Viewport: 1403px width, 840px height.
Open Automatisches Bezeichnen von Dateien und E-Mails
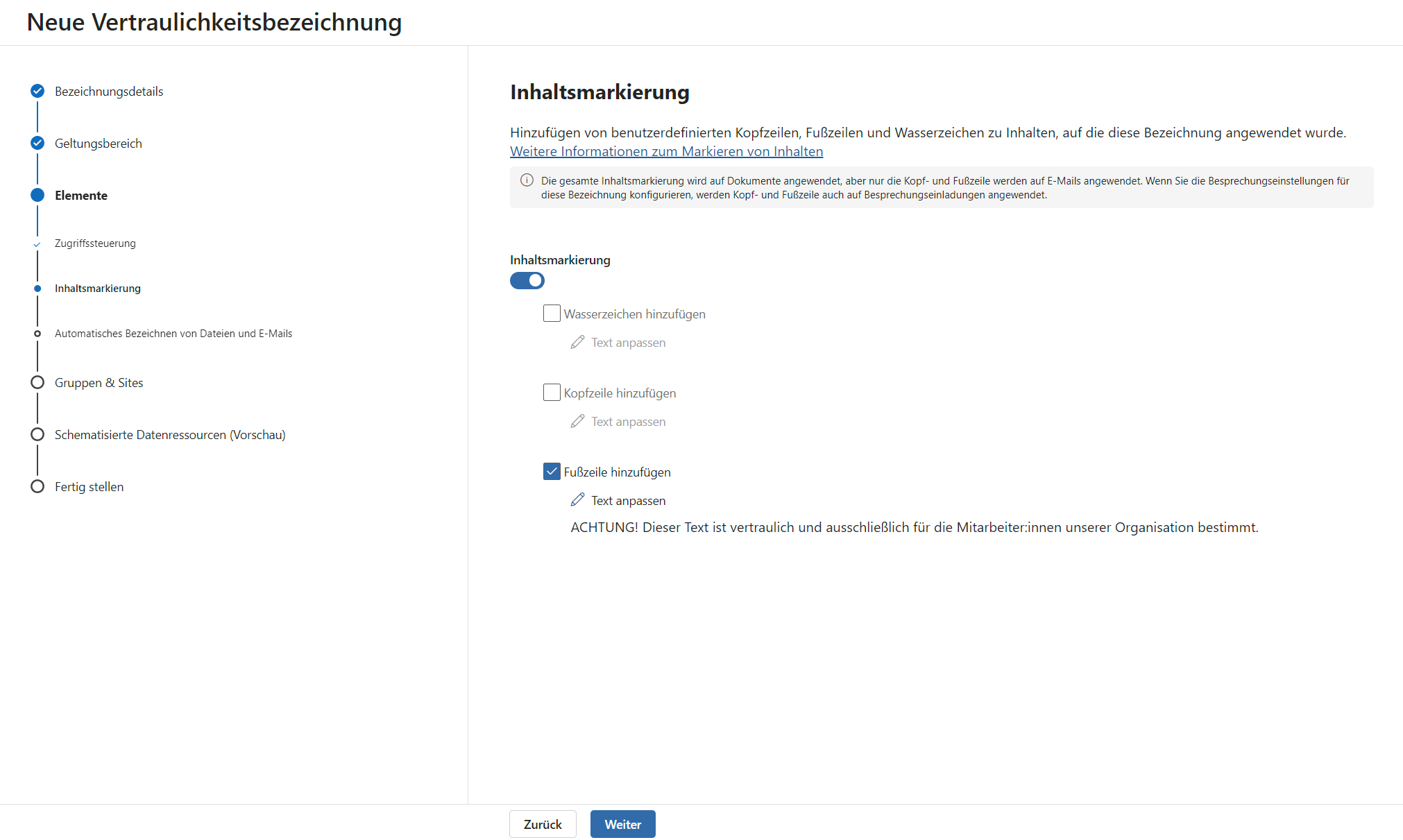[173, 334]
